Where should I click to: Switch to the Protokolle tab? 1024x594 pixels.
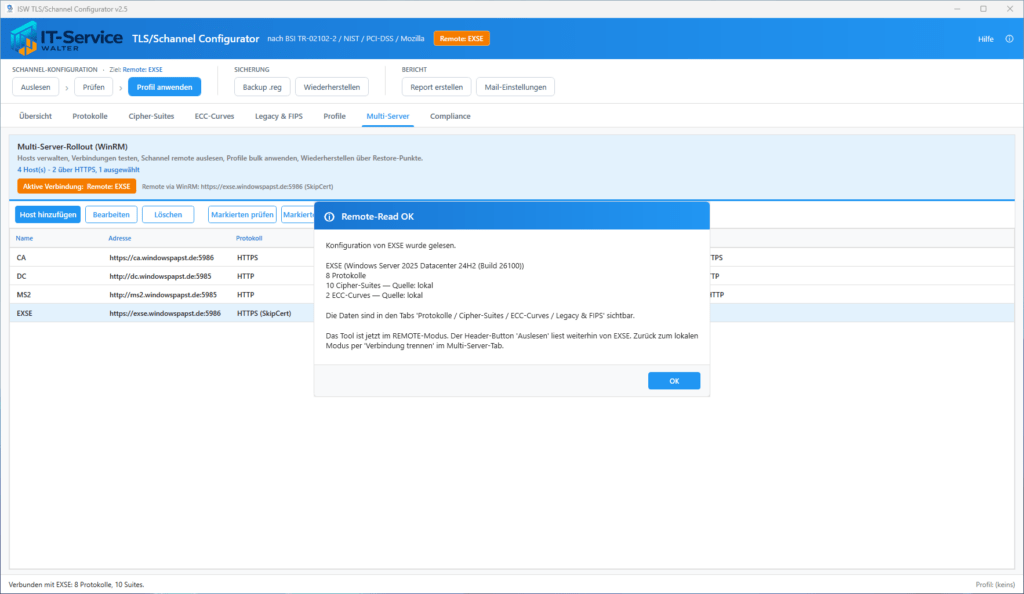tap(89, 116)
